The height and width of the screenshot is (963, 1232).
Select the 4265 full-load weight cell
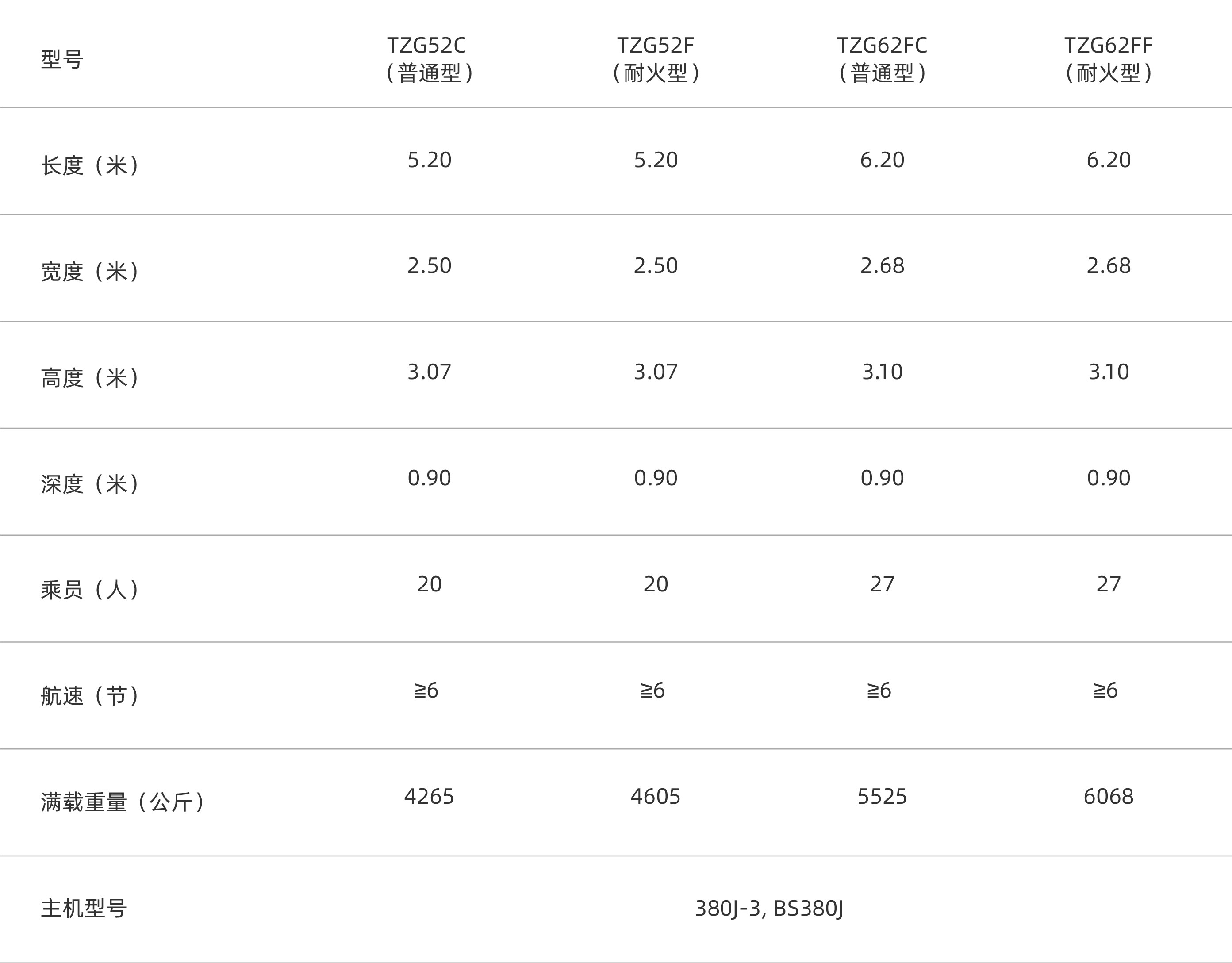pyautogui.click(x=429, y=797)
